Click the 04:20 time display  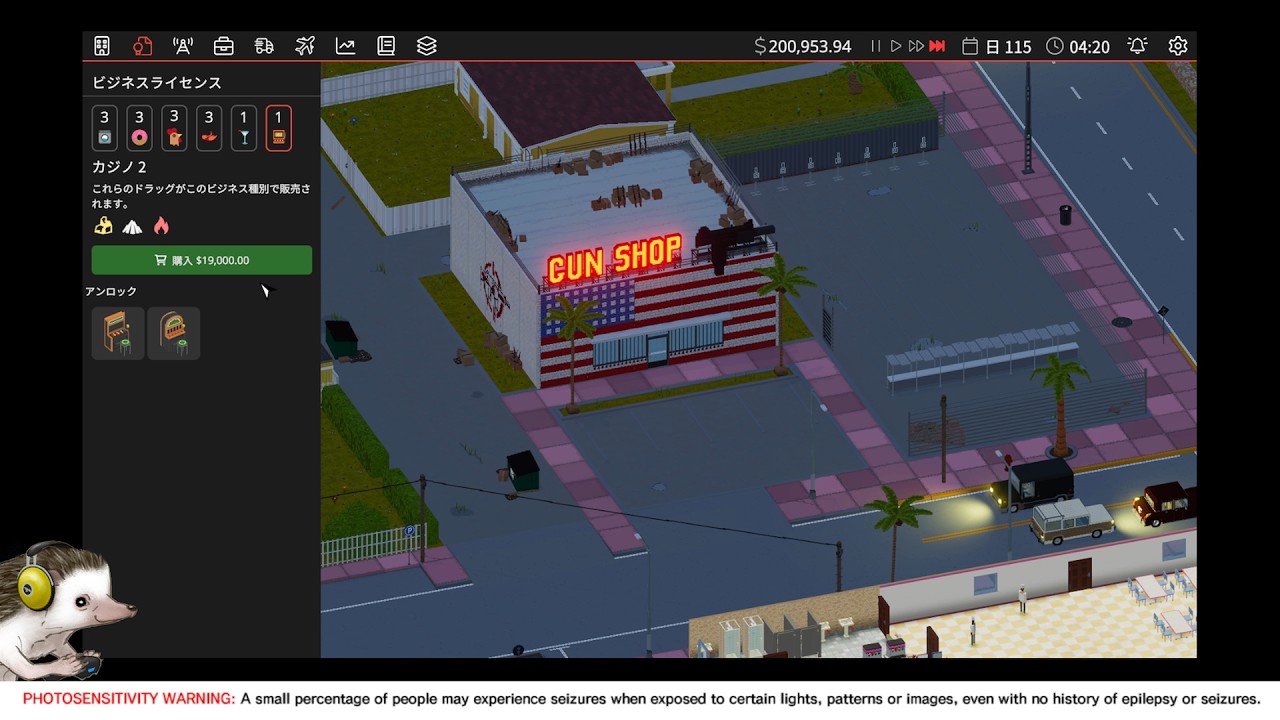[x=1089, y=47]
